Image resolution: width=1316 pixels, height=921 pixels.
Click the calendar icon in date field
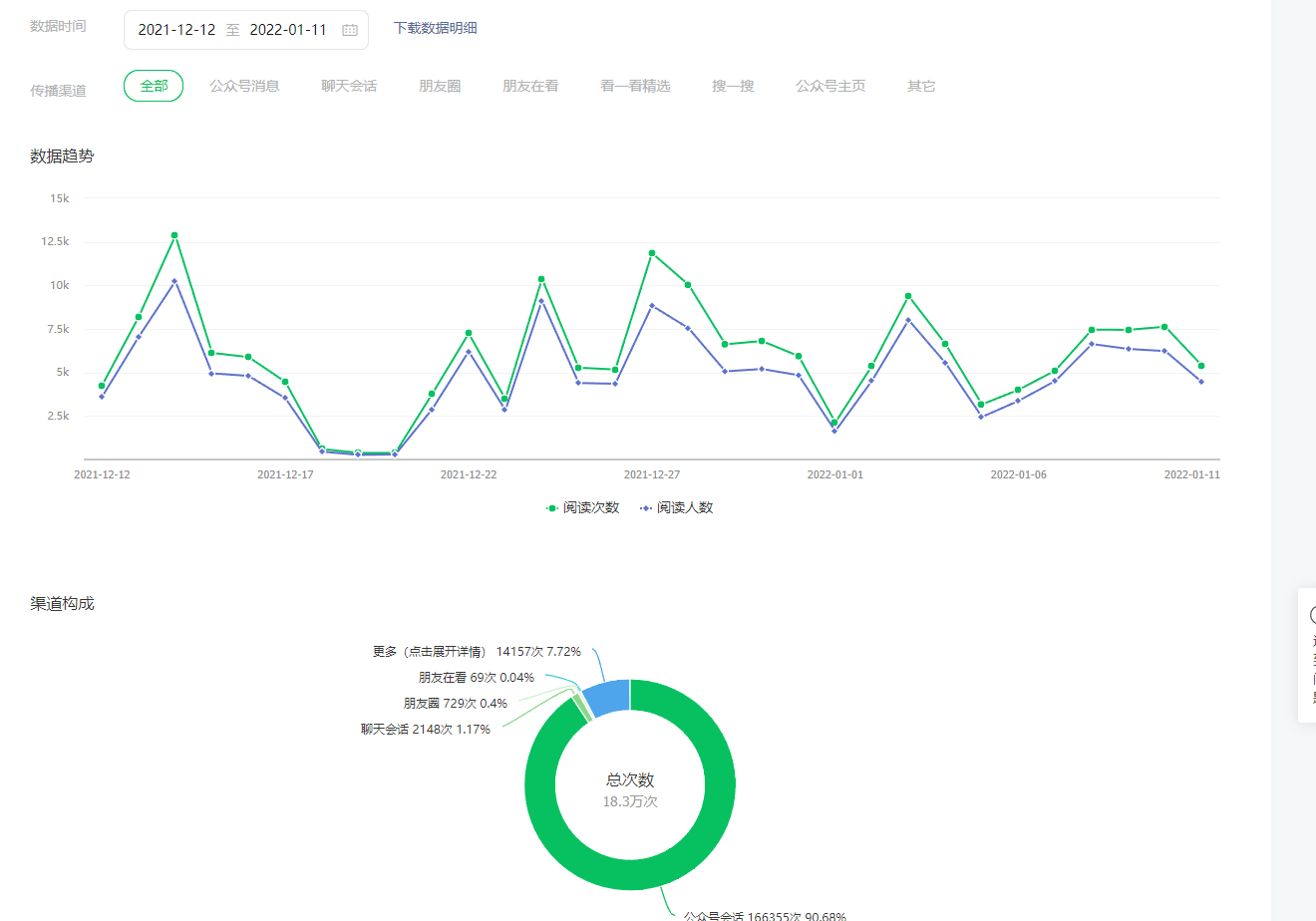pos(350,30)
